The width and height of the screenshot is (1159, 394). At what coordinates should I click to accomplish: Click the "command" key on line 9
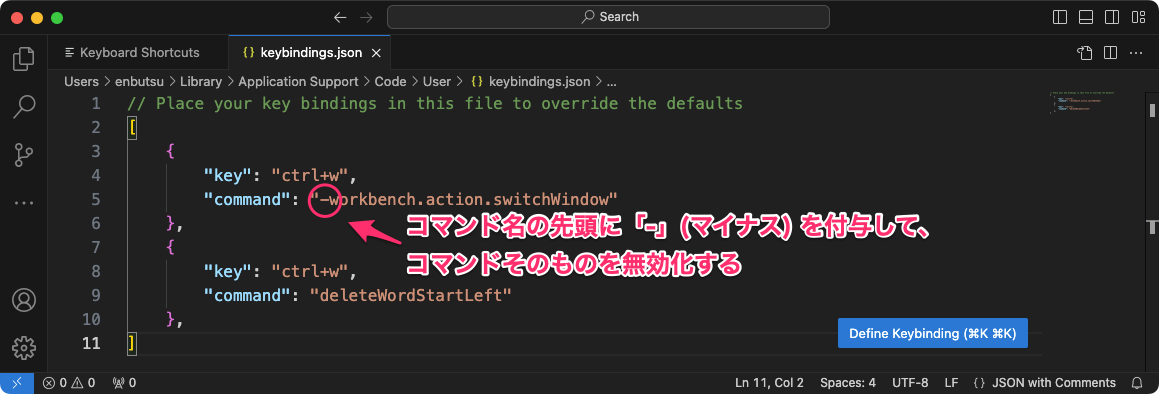tap(248, 295)
